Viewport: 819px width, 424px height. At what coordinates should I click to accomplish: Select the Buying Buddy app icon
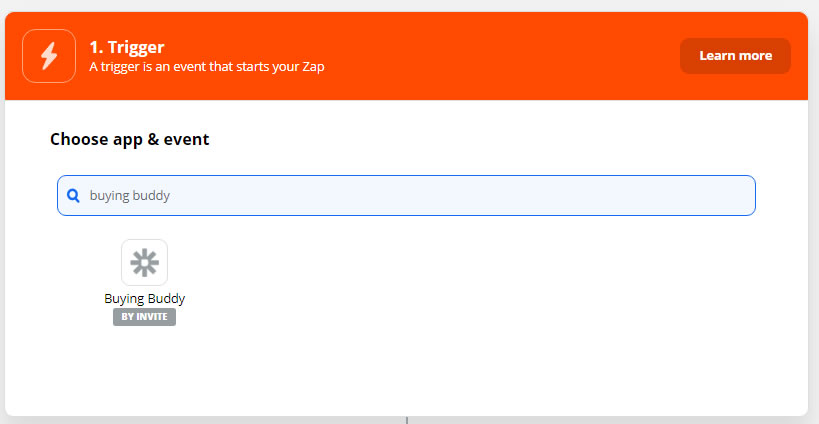click(x=144, y=262)
